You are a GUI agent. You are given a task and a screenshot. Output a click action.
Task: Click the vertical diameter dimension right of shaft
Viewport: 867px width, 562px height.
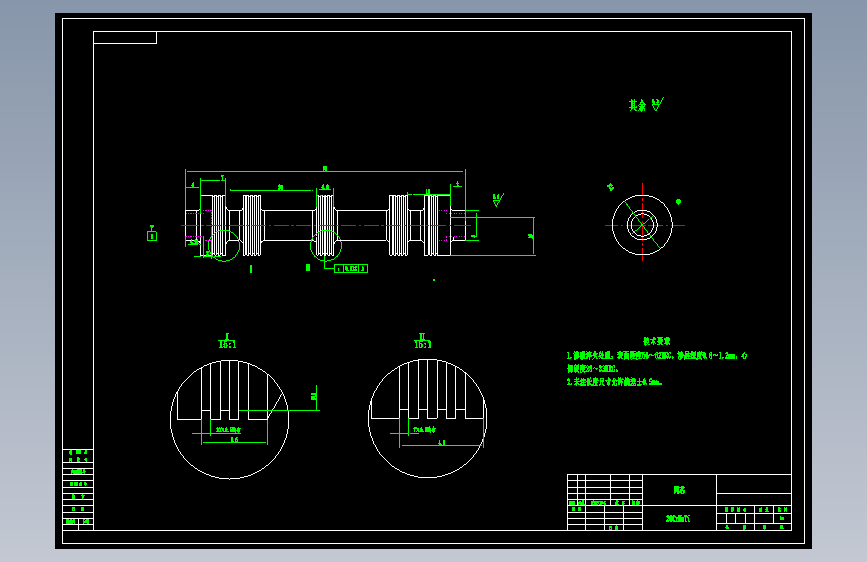click(x=533, y=236)
